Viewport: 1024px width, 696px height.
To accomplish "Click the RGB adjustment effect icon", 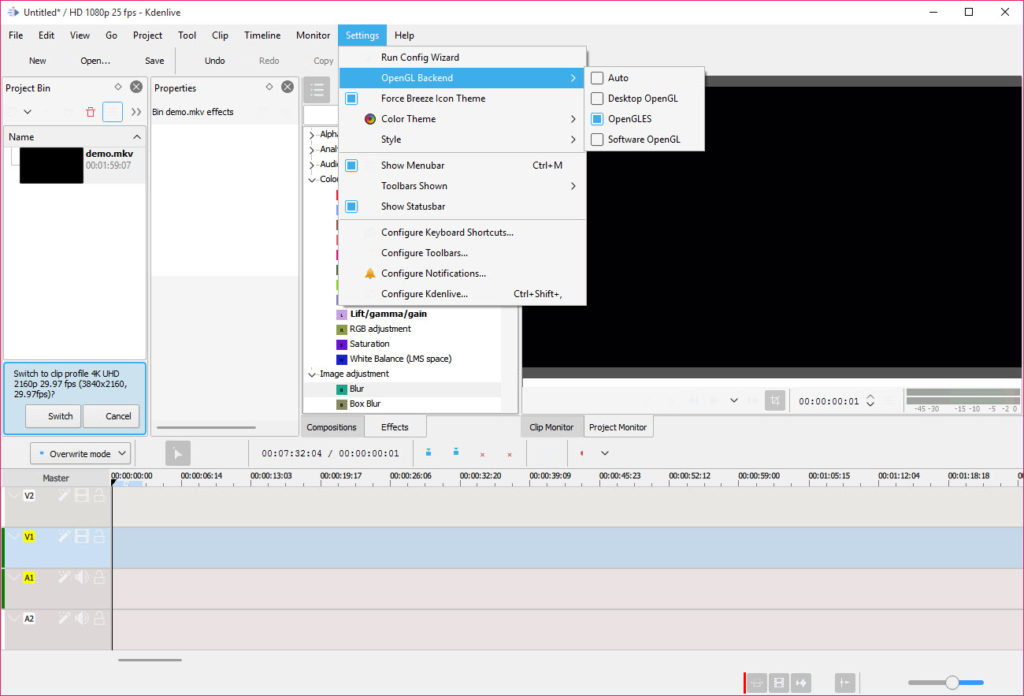I will point(342,329).
